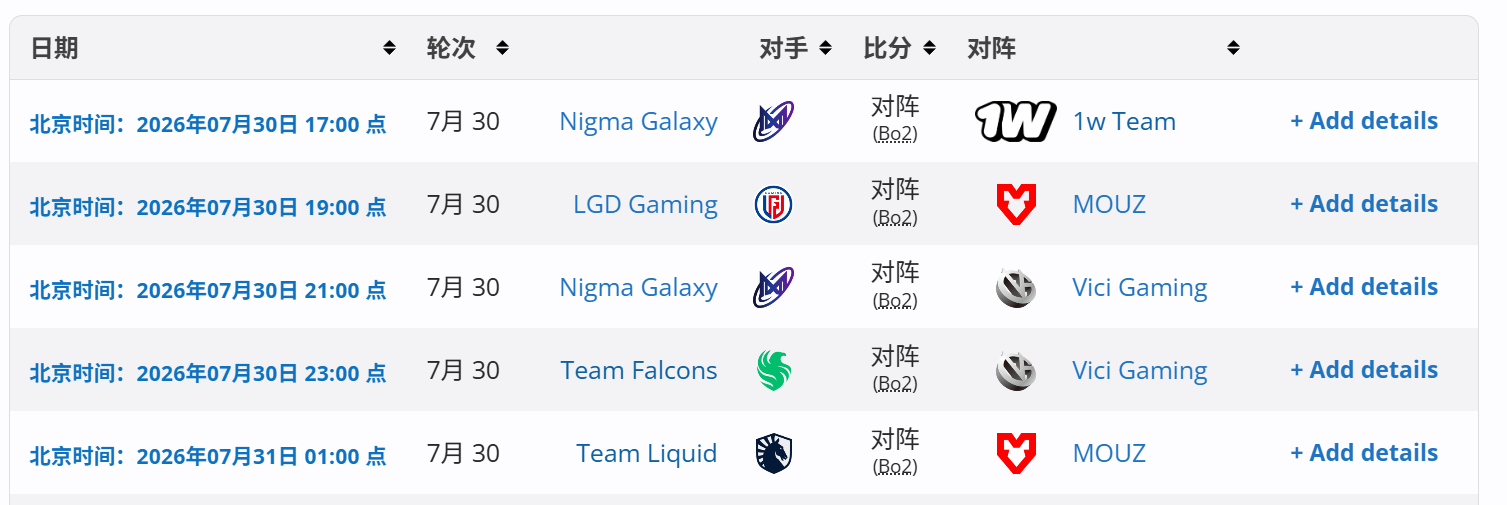Open Vici Gaming link in 21:00 match row
1507x505 pixels.
point(1140,288)
